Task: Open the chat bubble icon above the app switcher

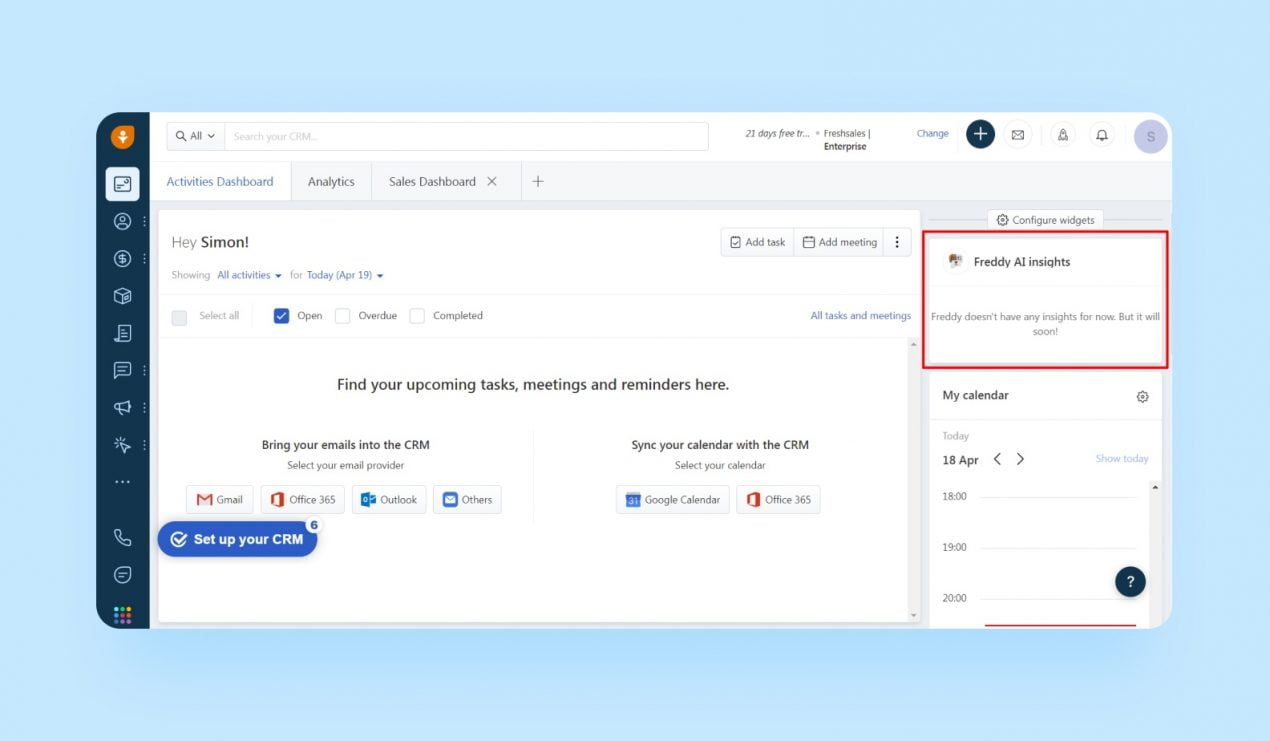Action: point(122,575)
